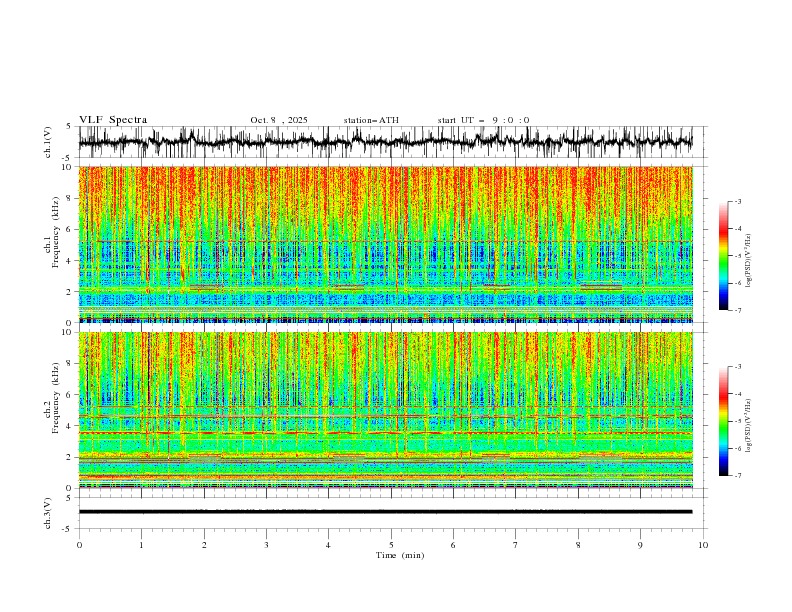The image size is (792, 612).
Task: Click the ch.1 voltage waveform trace
Action: [x=385, y=142]
